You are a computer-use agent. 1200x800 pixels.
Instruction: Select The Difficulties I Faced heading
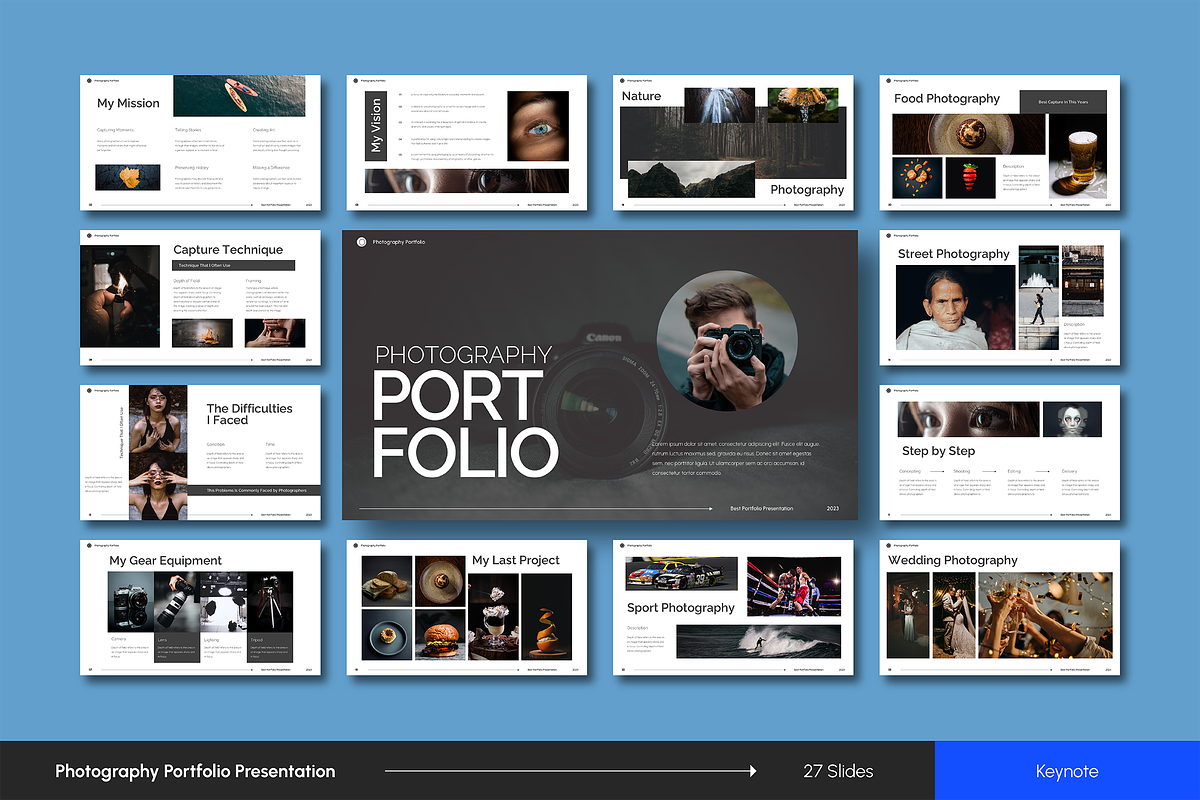point(249,414)
